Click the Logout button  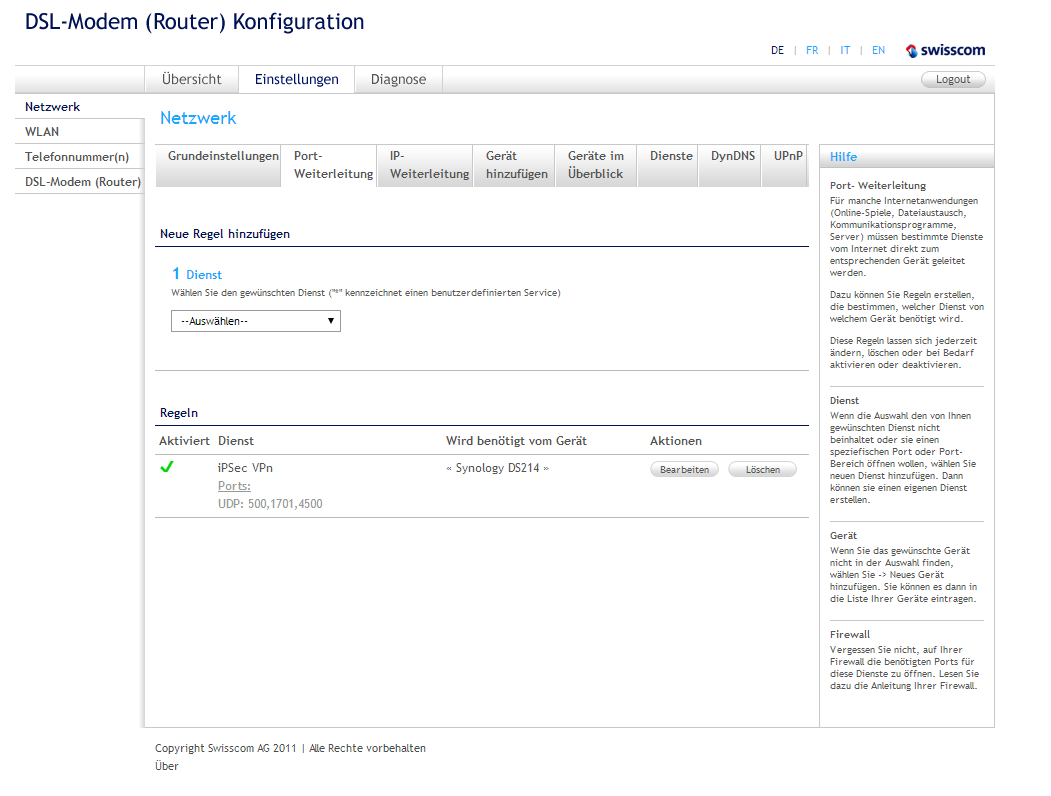pos(952,80)
